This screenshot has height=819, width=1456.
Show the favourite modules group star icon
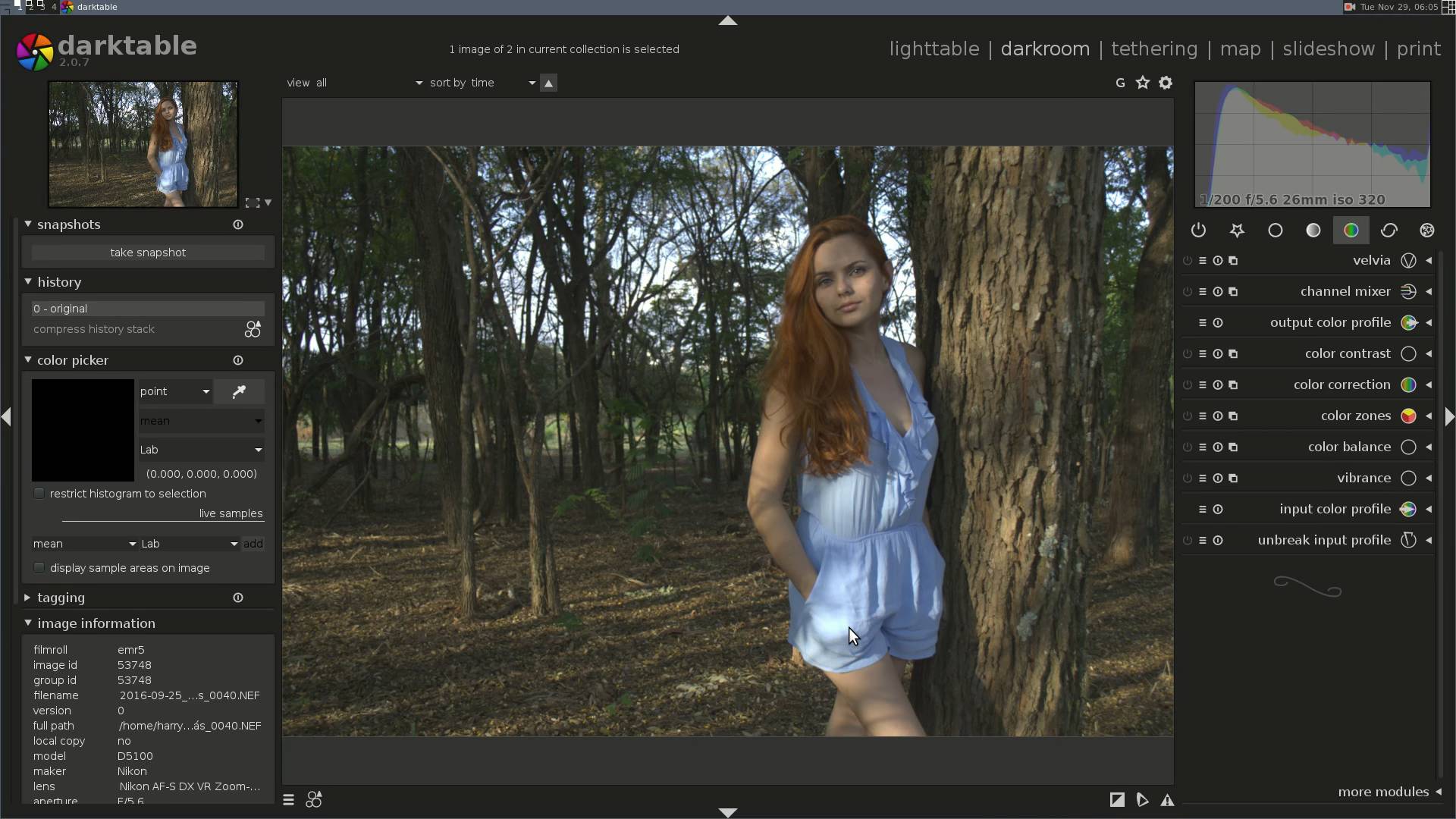tap(1237, 231)
